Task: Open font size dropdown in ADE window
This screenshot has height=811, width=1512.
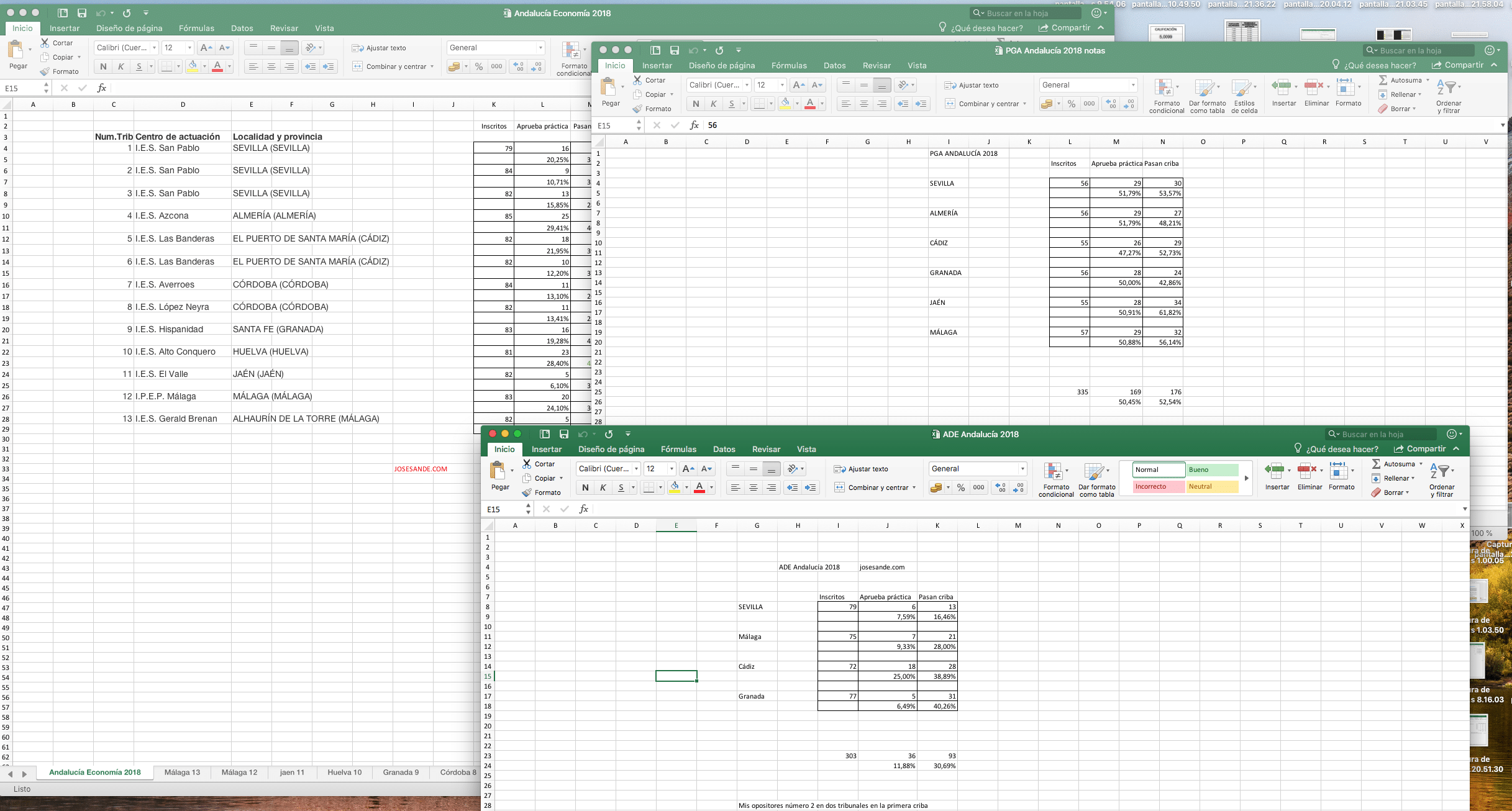Action: point(672,469)
